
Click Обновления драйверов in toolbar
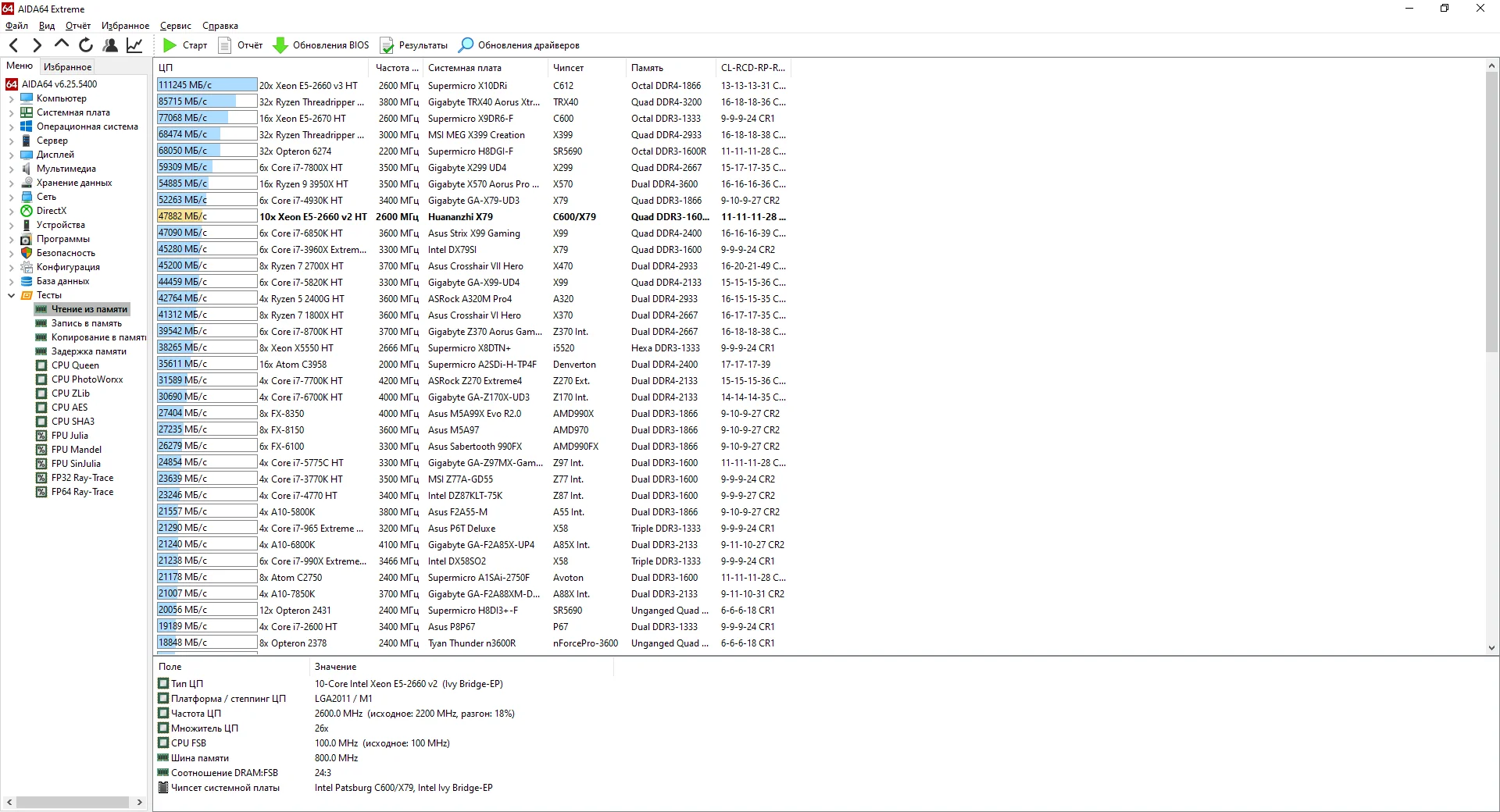[519, 45]
